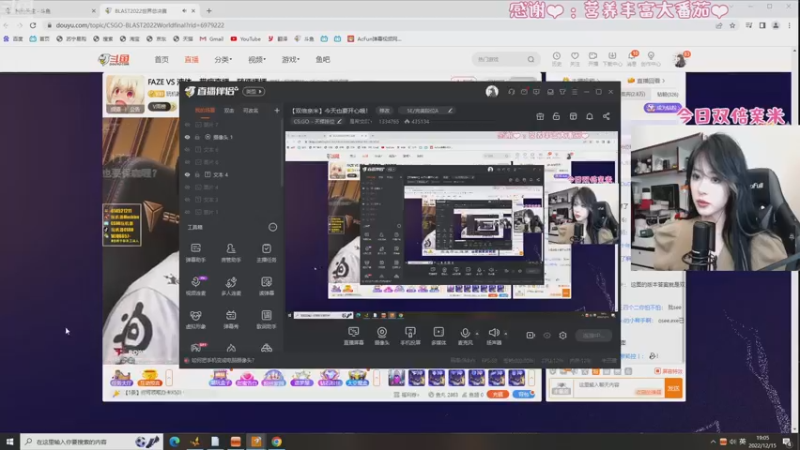Open the Douyu 直播 live menu item
Image resolution: width=800 pixels, height=450 pixels.
coord(191,60)
